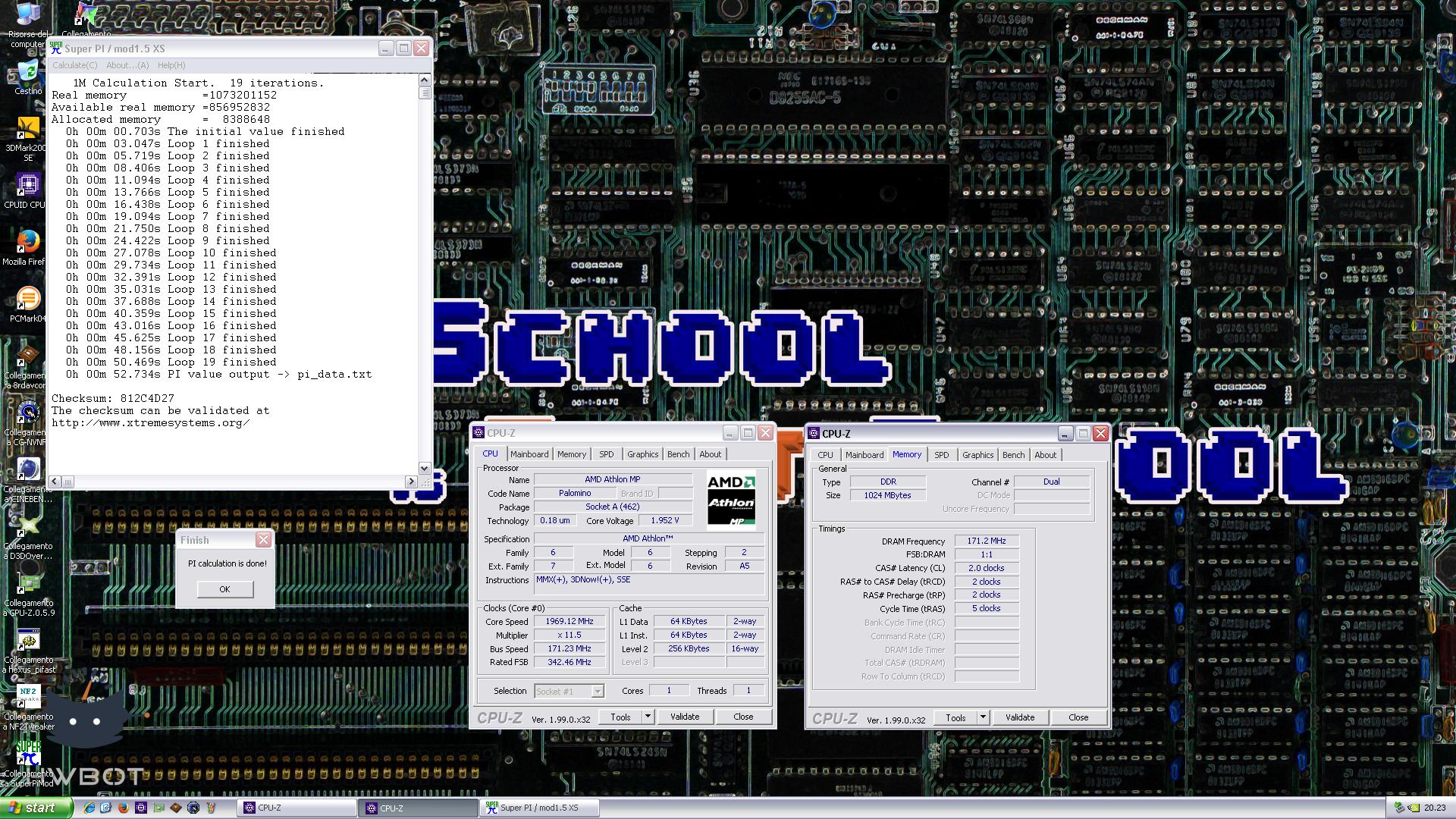Close the Finish dialog
The height and width of the screenshot is (819, 1456).
(x=263, y=539)
